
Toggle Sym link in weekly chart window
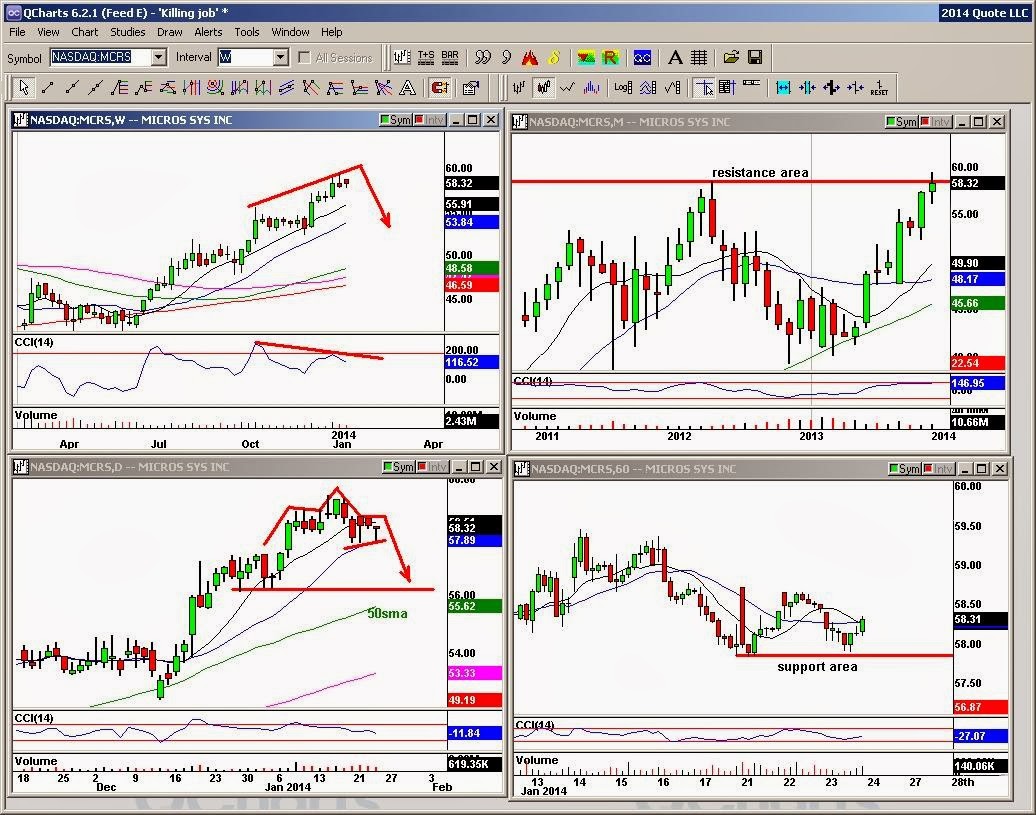(395, 120)
